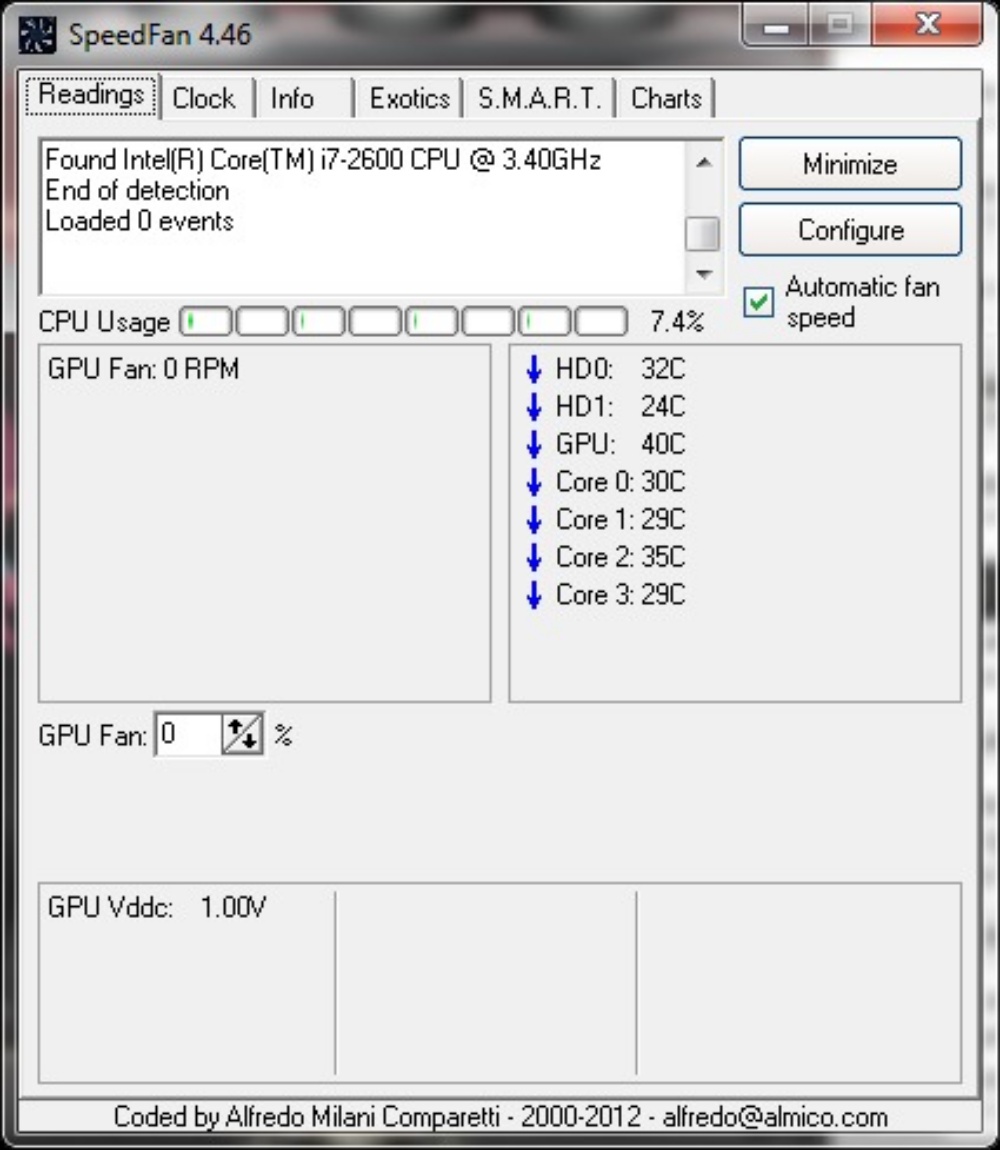Click the first CPU Usage bar

click(x=206, y=322)
